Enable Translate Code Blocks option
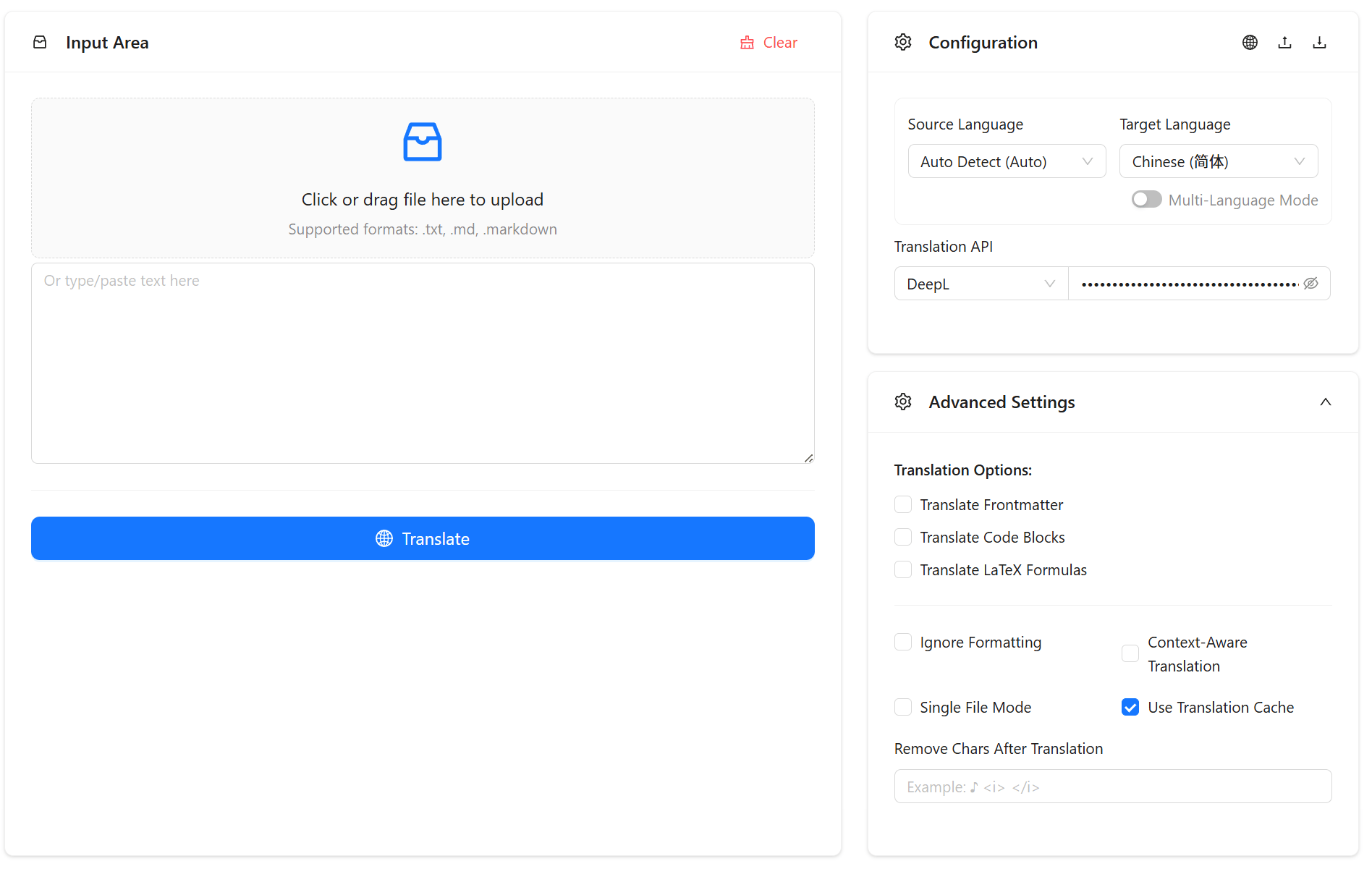 click(x=903, y=538)
